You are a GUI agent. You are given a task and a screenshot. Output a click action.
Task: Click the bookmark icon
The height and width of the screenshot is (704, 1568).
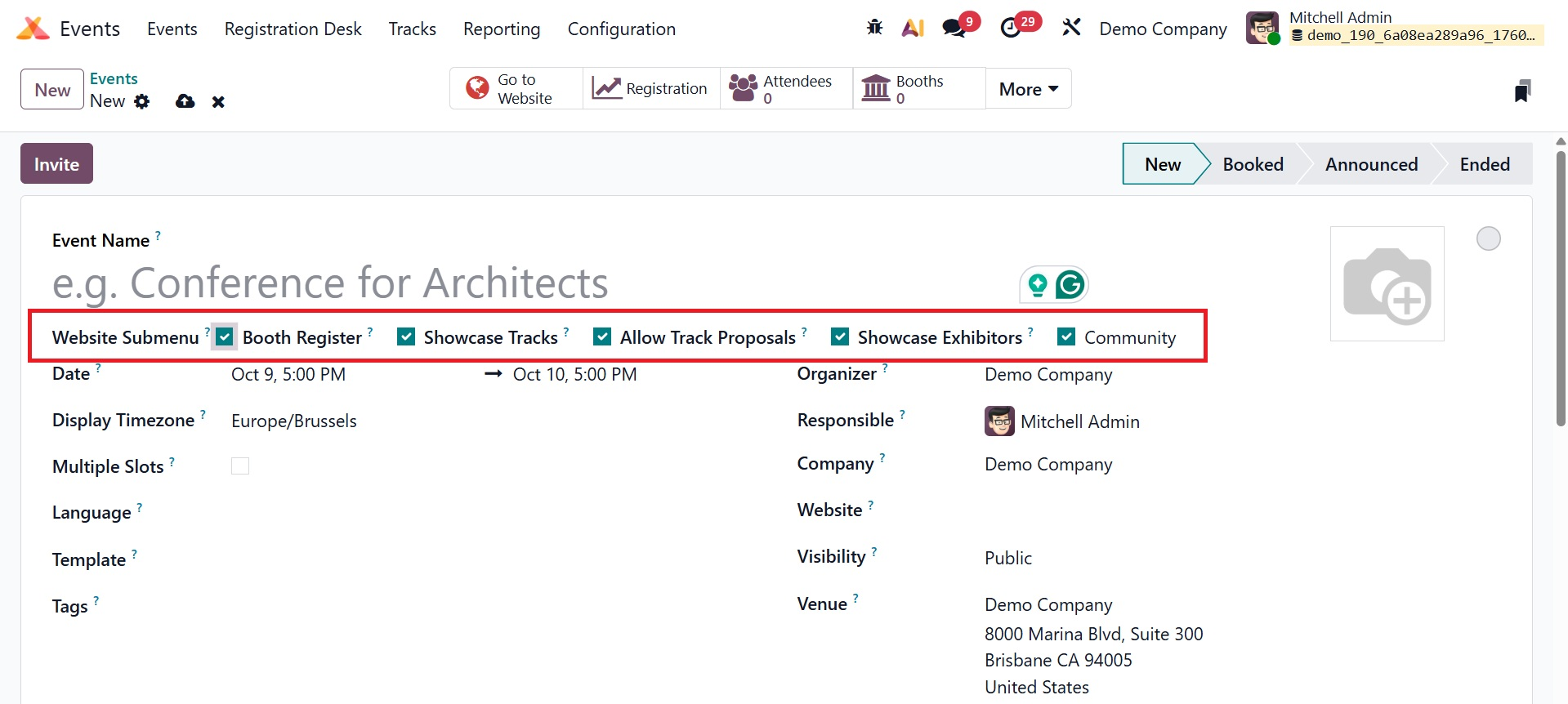(x=1521, y=91)
